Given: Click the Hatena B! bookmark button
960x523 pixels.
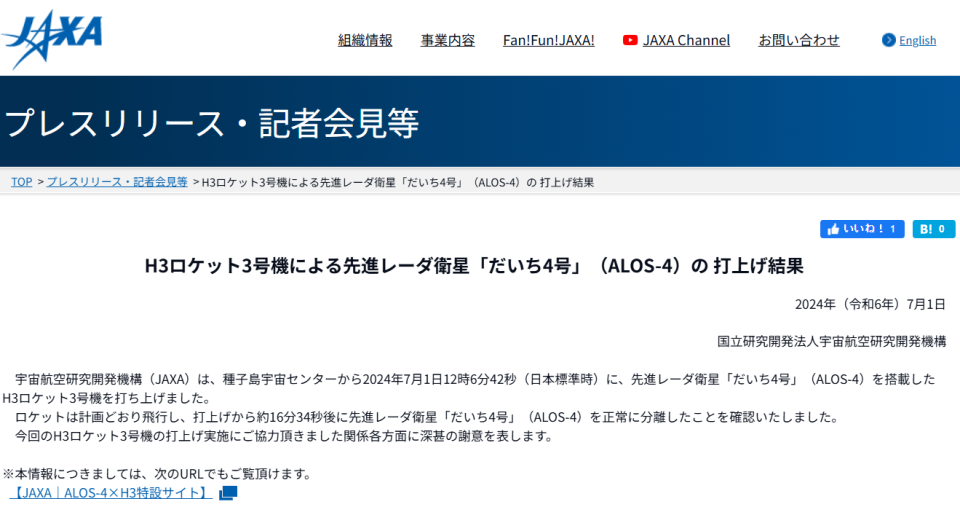Looking at the screenshot, I should coord(934,229).
